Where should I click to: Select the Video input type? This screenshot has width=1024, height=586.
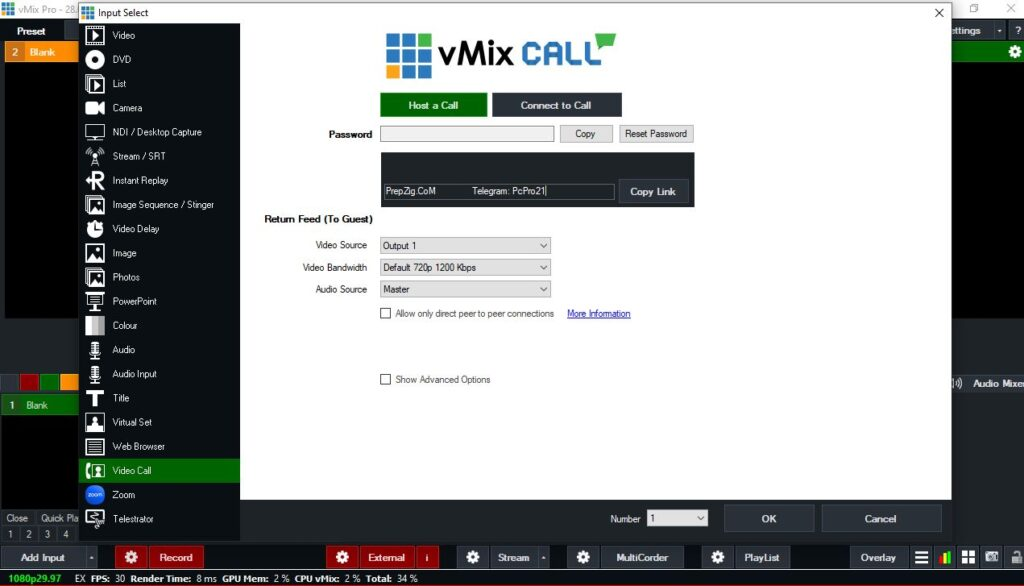[x=159, y=35]
